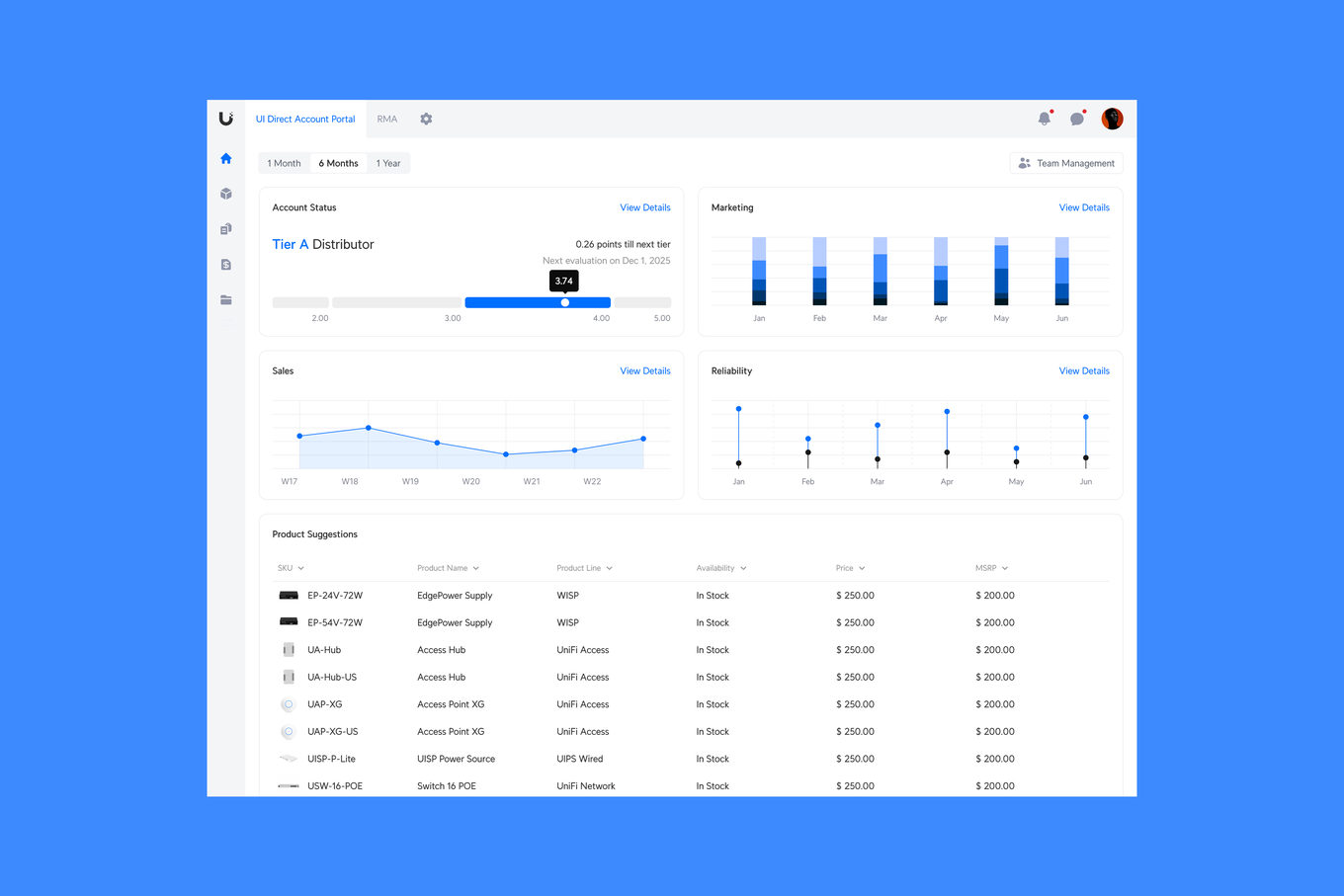The height and width of the screenshot is (896, 1344).
Task: Select the 1 Month time range
Action: pyautogui.click(x=285, y=163)
